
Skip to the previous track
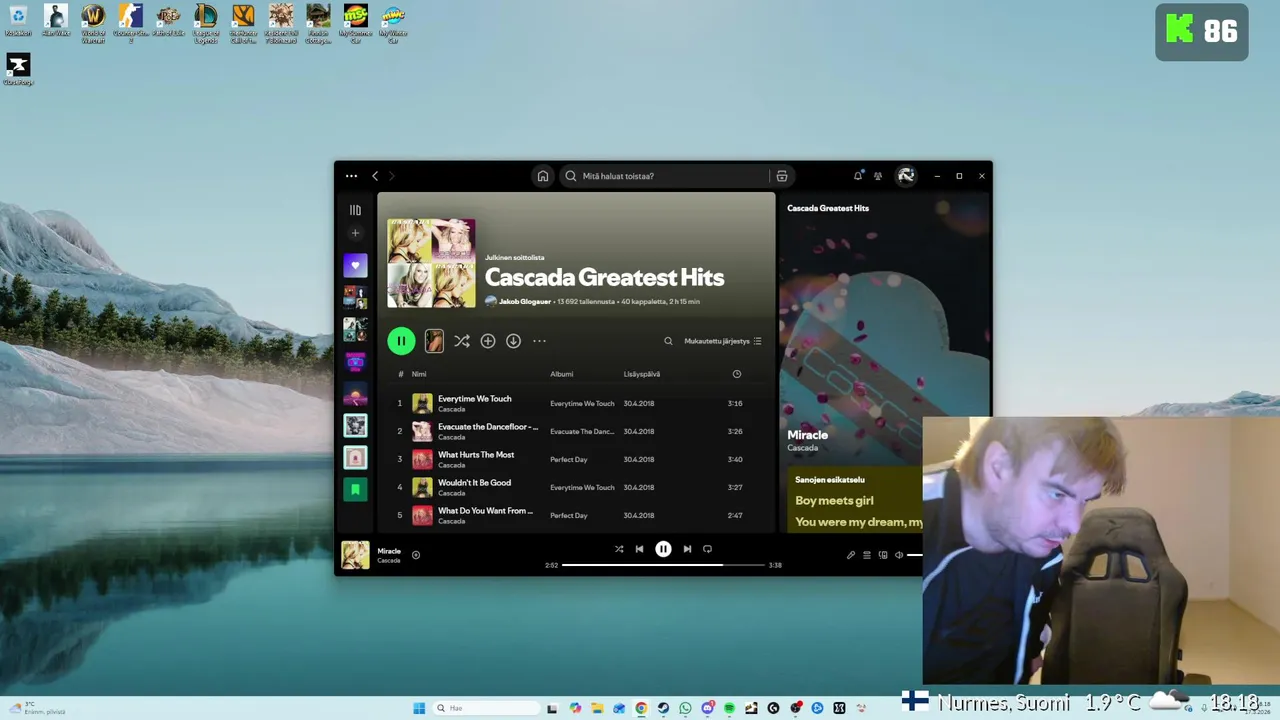pos(639,549)
